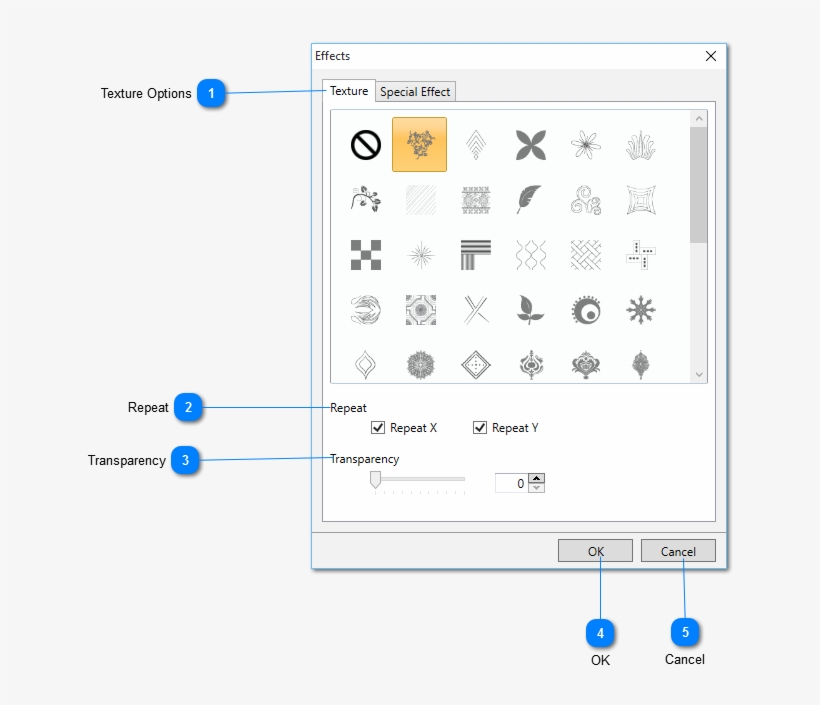The width and height of the screenshot is (820, 705).
Task: Open the Texture tab
Action: 349,91
